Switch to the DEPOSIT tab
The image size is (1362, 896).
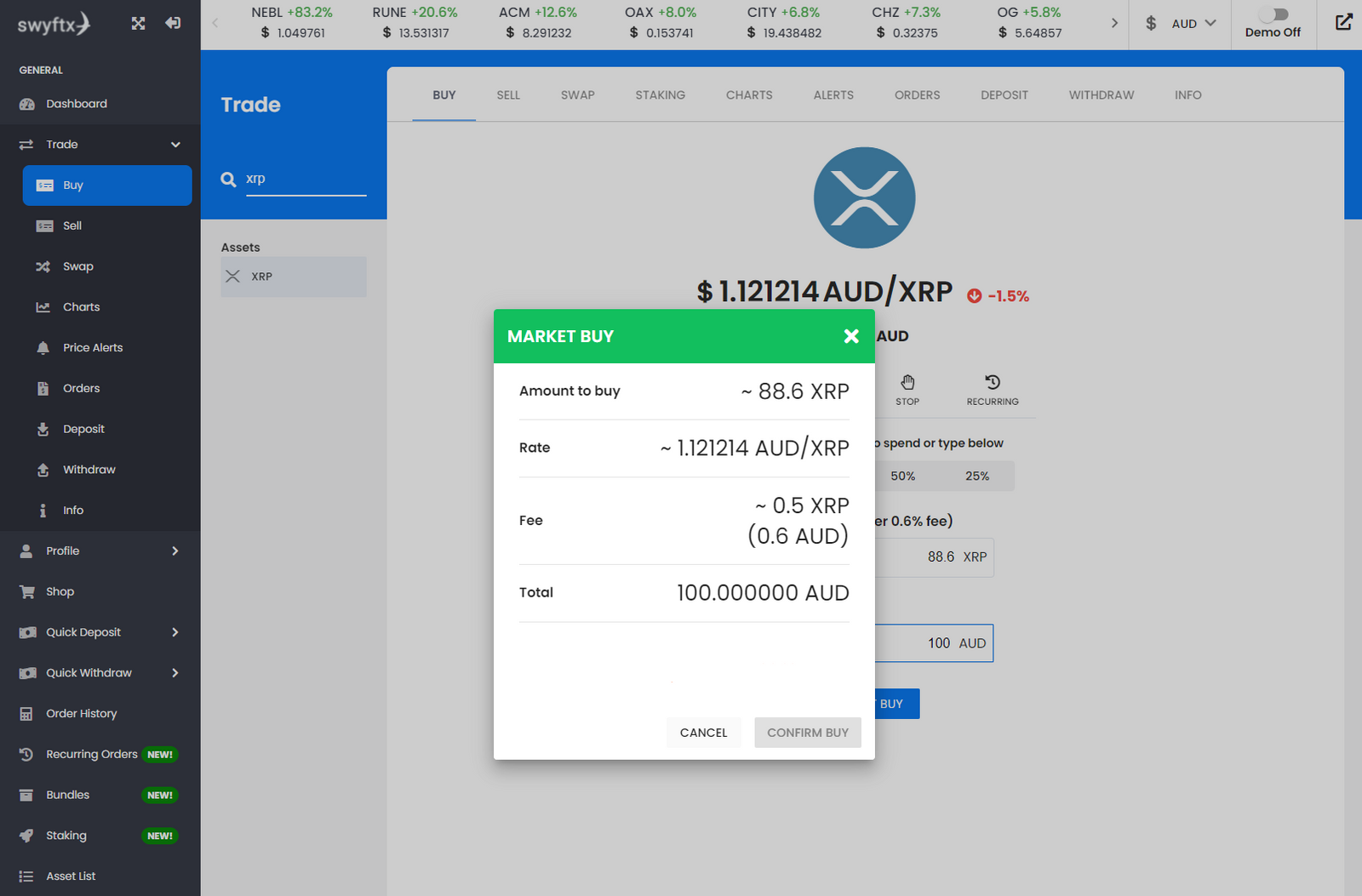1004,95
